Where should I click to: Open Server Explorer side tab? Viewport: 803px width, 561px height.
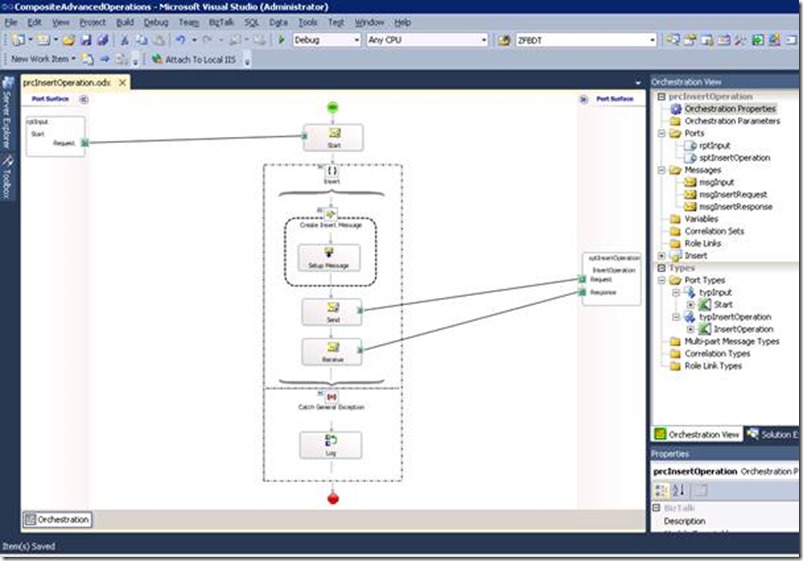tap(7, 113)
